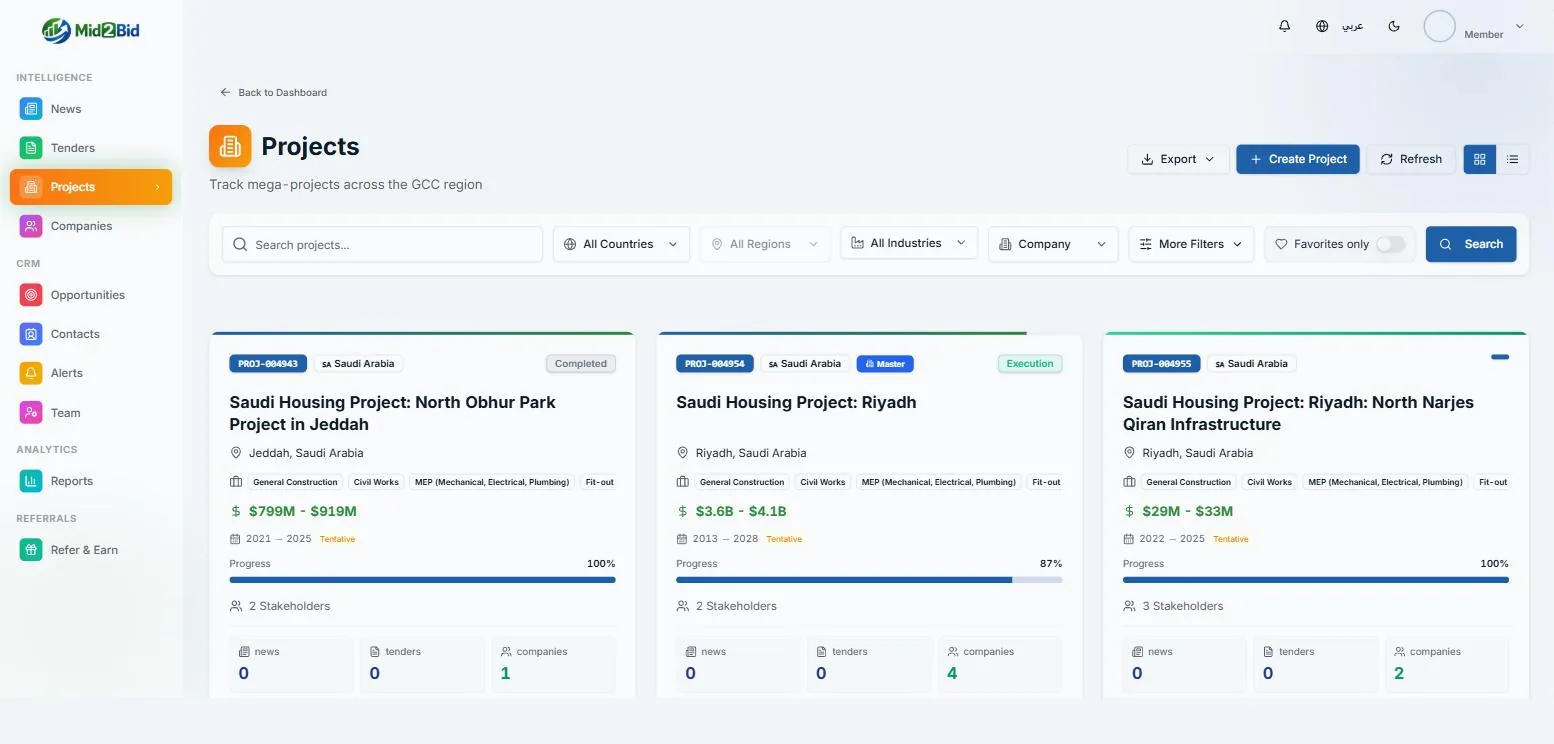Open Refer & Earn in the sidebar
The image size is (1554, 744).
tap(91, 550)
